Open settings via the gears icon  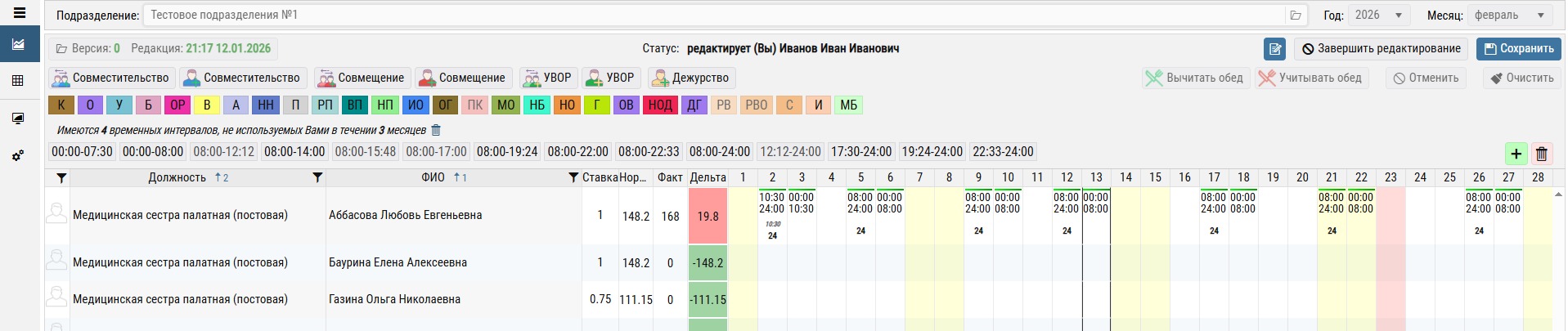[18, 155]
